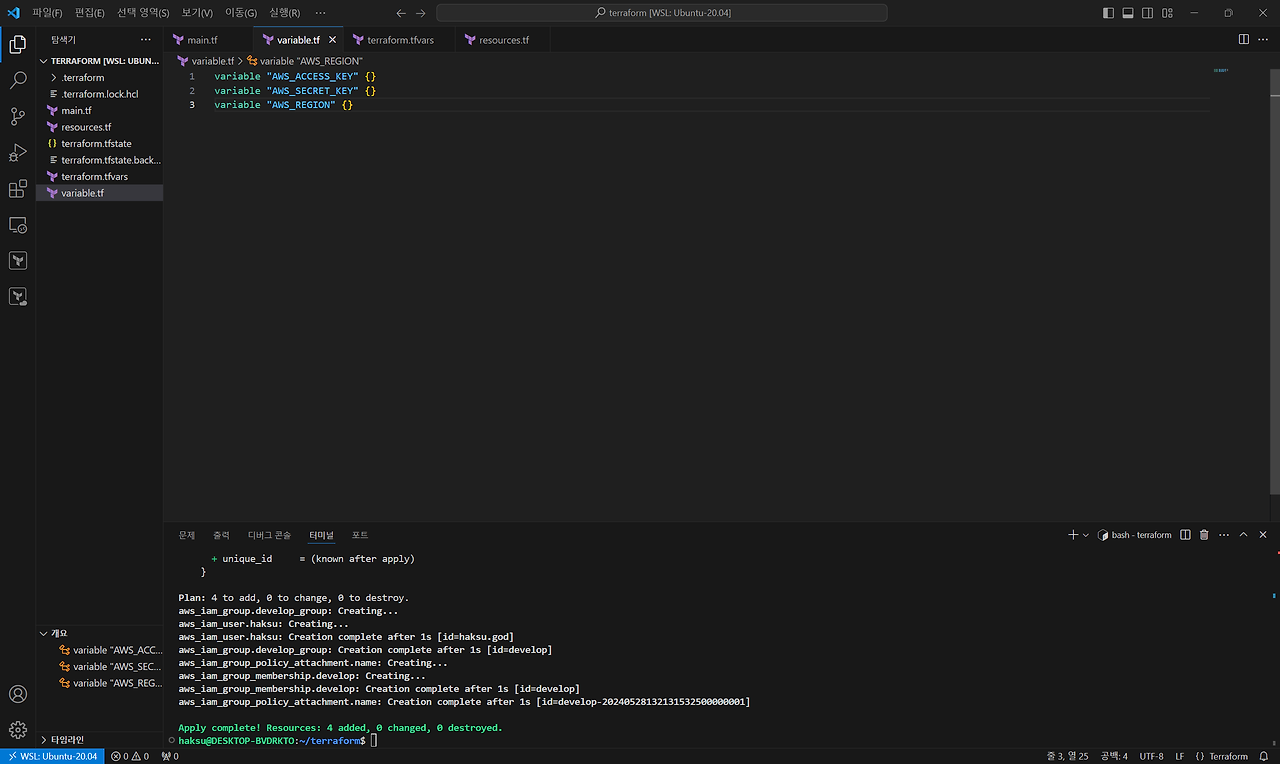Toggle the primary side bar layout button
1280x764 pixels.
[1108, 13]
